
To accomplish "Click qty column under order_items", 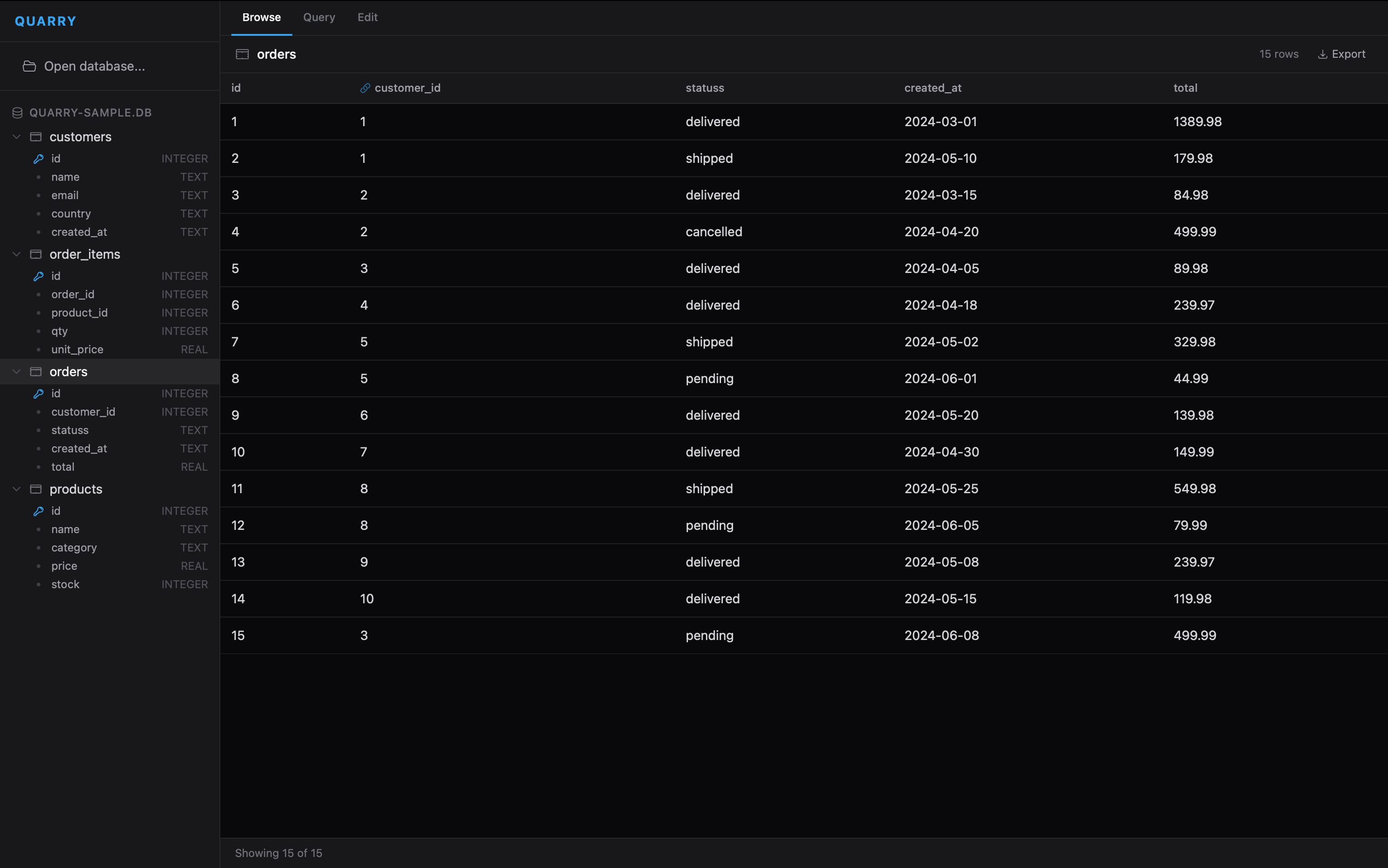I will pos(110,331).
